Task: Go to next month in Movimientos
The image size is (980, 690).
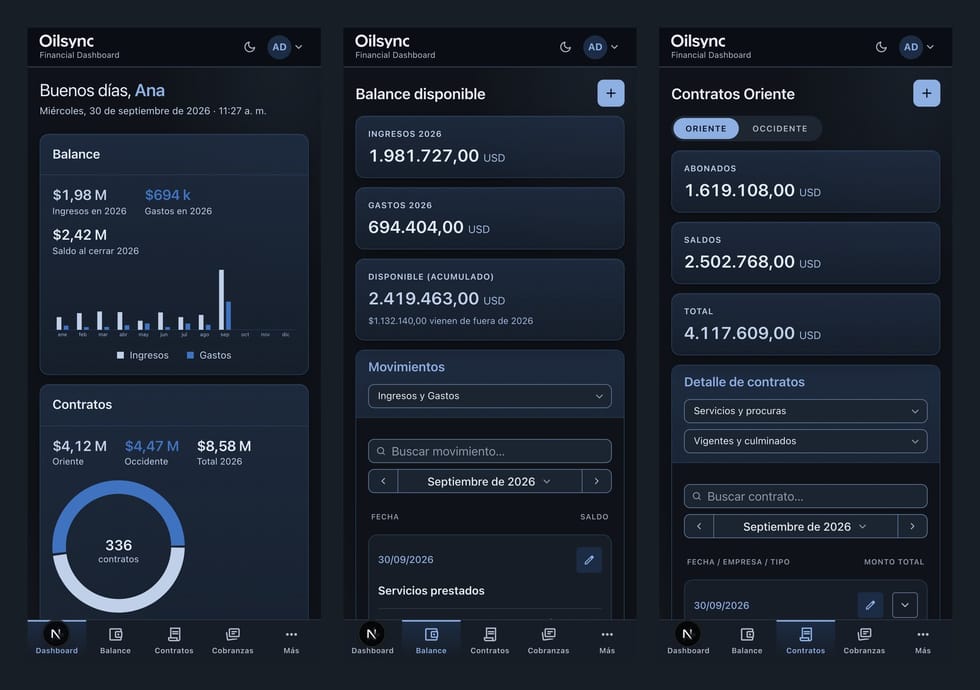Action: click(x=596, y=481)
